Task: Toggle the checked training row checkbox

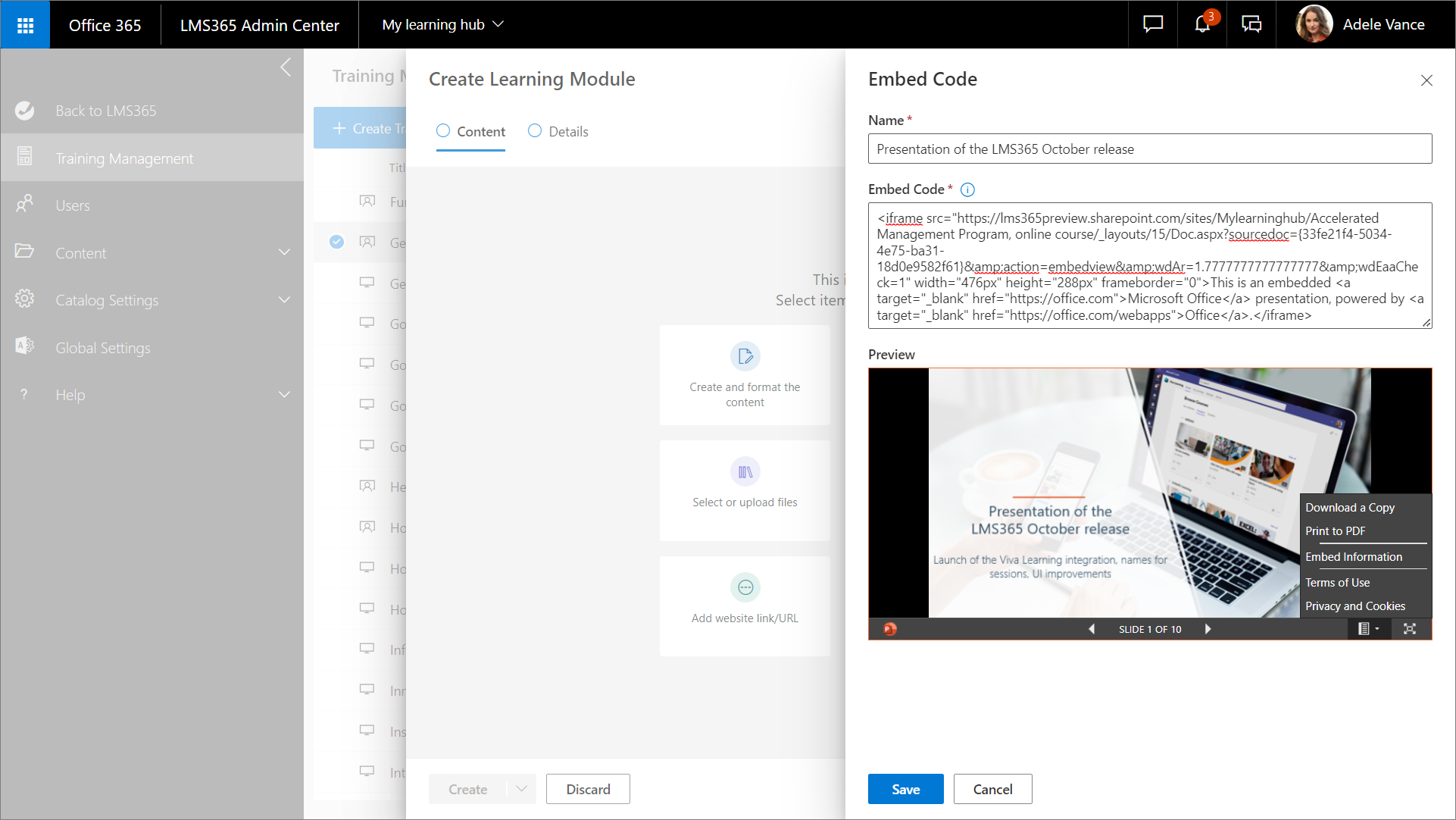Action: point(336,242)
